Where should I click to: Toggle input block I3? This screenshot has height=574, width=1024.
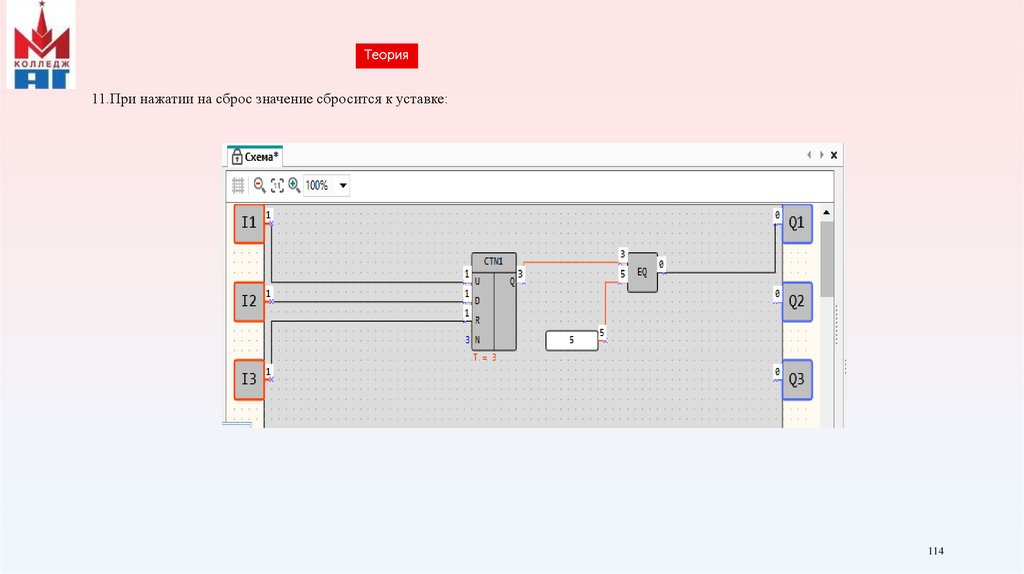pos(249,379)
